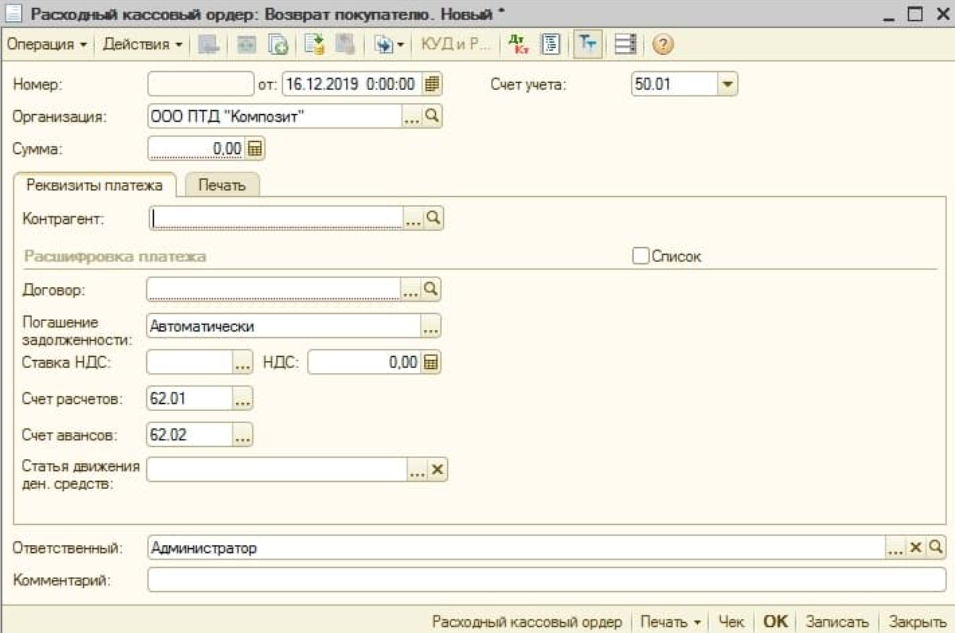The width and height of the screenshot is (955, 633).
Task: Open the calendar picker next to the date
Action: click(x=432, y=85)
